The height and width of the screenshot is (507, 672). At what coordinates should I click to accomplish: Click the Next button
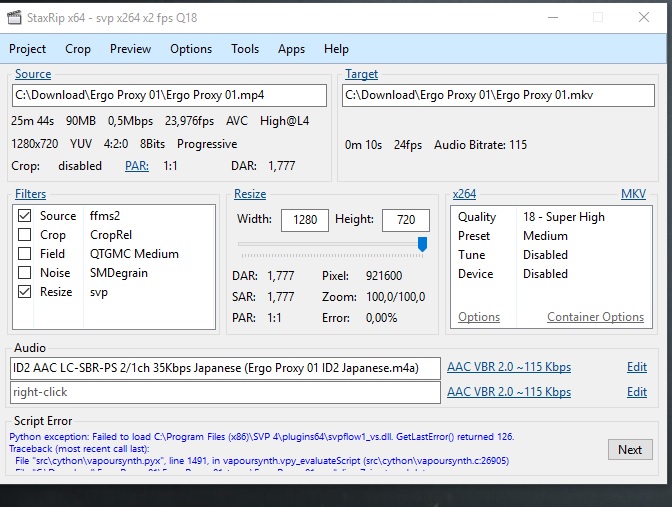(x=629, y=449)
